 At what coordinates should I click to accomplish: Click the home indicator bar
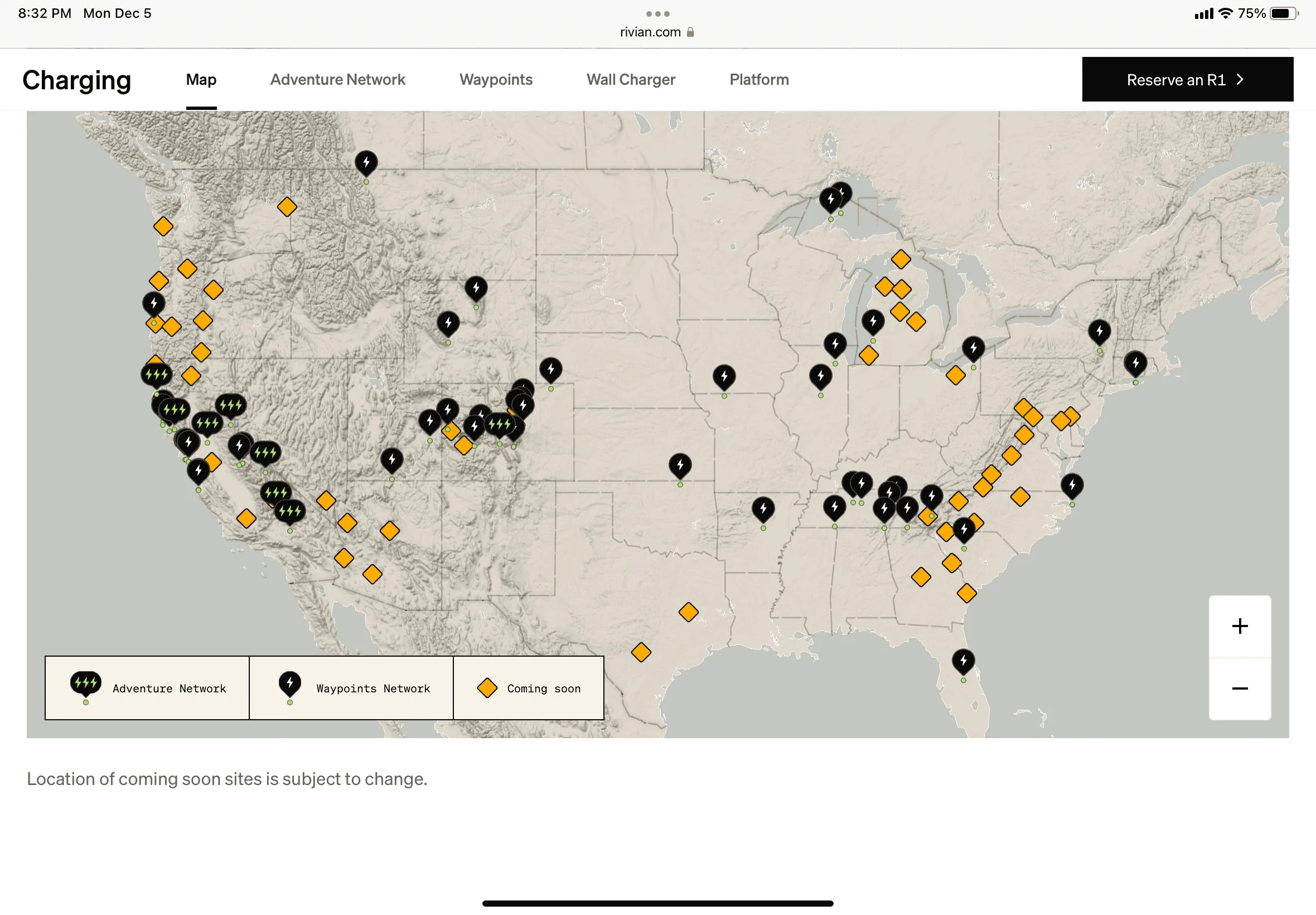click(657, 903)
